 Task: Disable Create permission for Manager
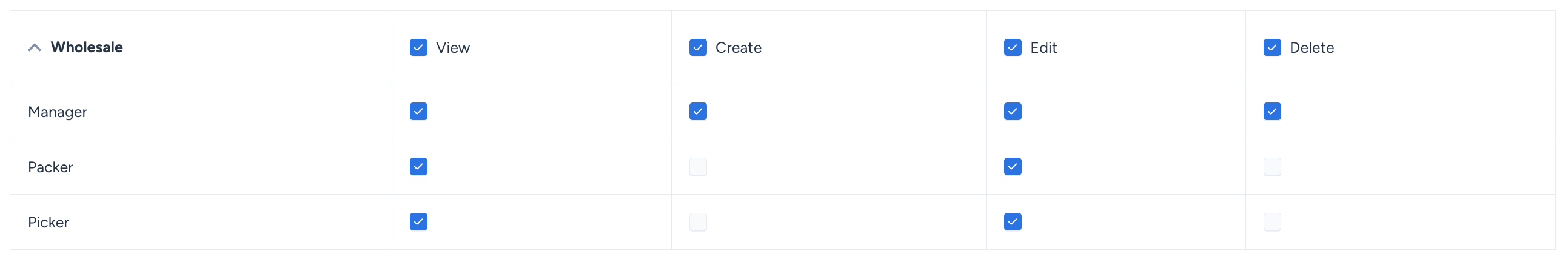tap(697, 112)
